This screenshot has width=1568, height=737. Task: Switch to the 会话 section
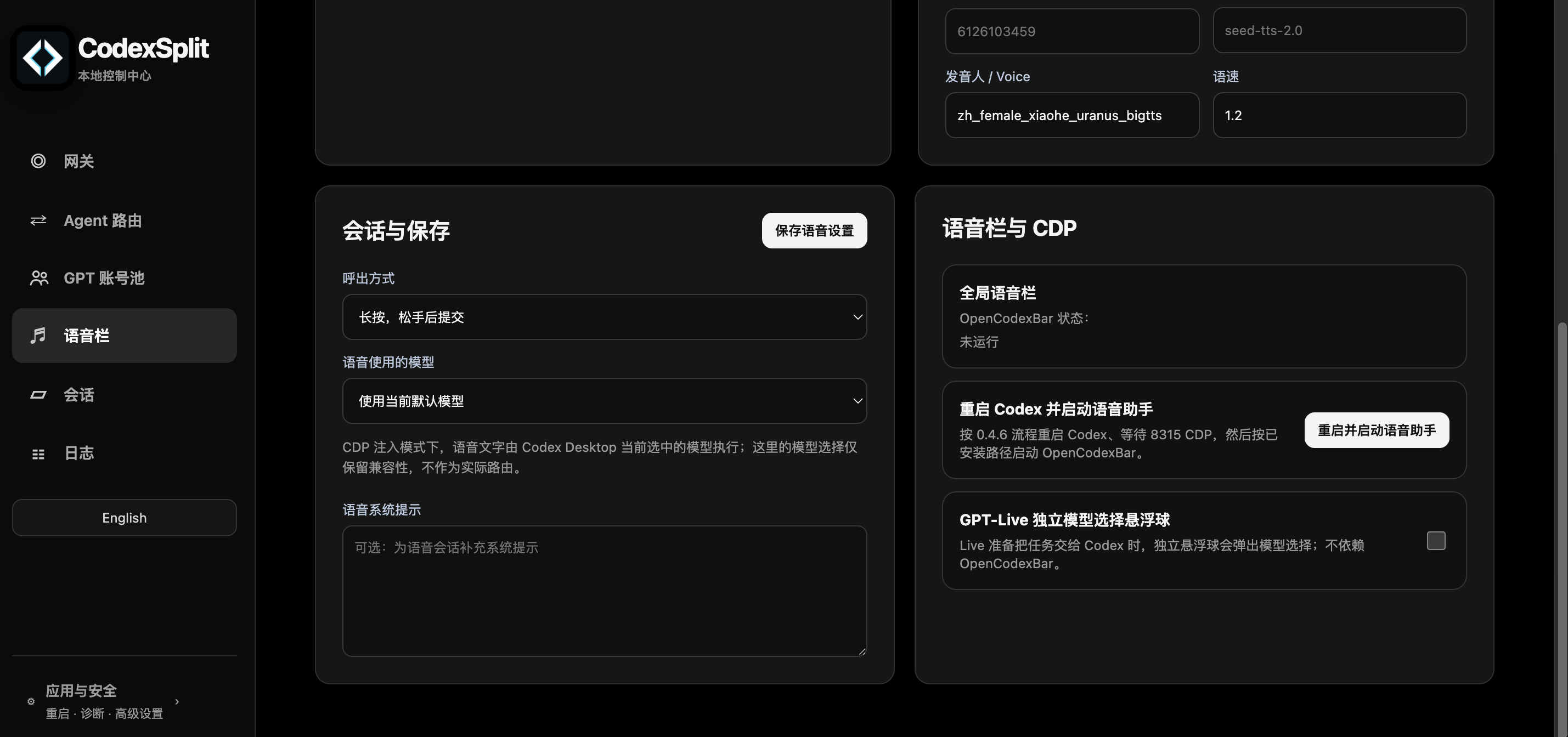tap(124, 395)
